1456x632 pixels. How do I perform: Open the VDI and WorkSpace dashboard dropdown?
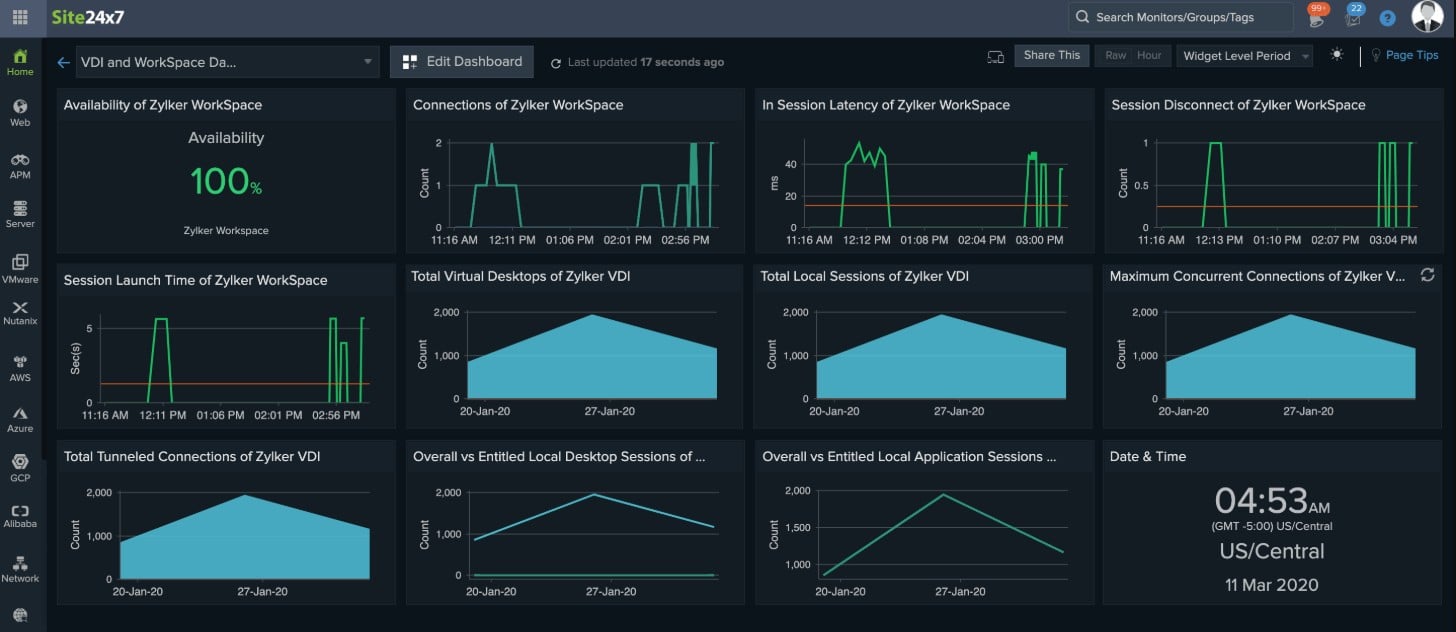point(226,62)
